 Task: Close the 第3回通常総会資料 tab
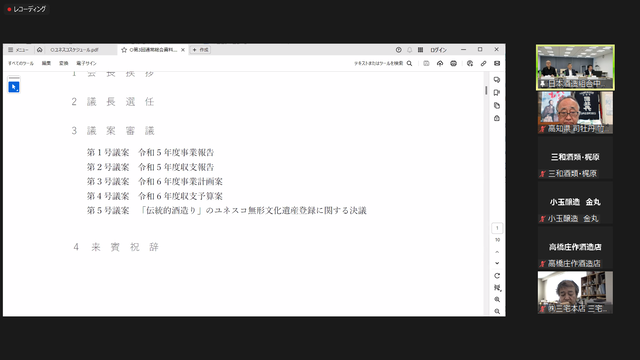click(x=183, y=50)
